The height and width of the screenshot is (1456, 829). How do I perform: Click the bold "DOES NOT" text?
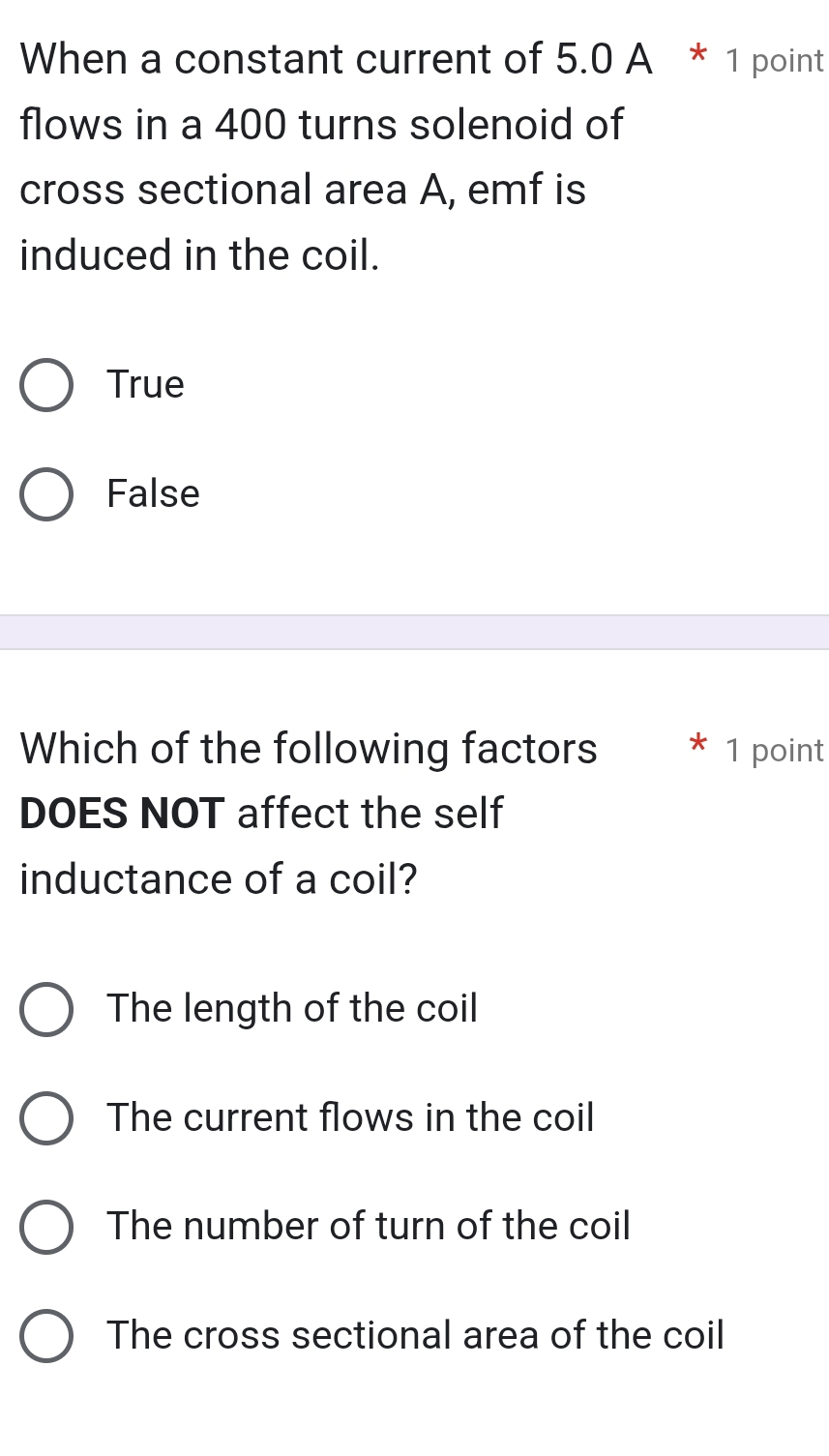(123, 814)
